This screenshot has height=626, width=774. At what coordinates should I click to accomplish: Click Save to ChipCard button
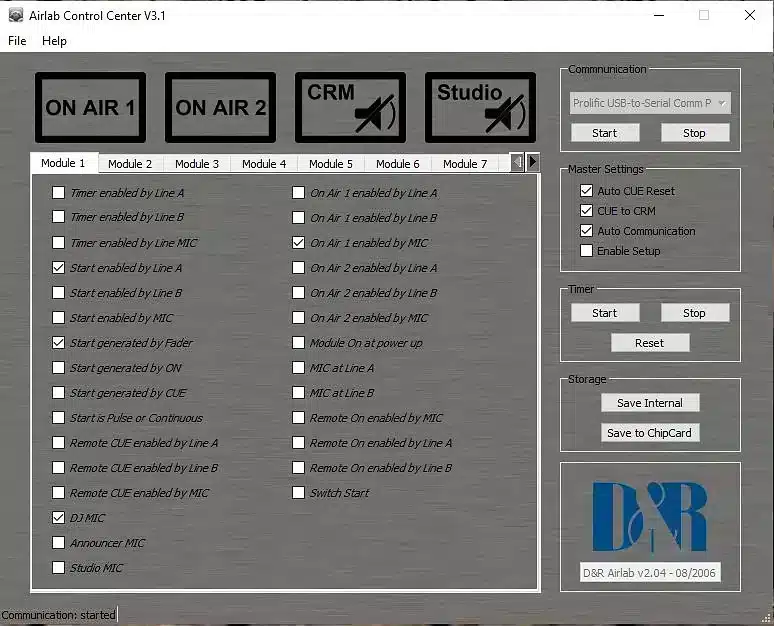[650, 433]
